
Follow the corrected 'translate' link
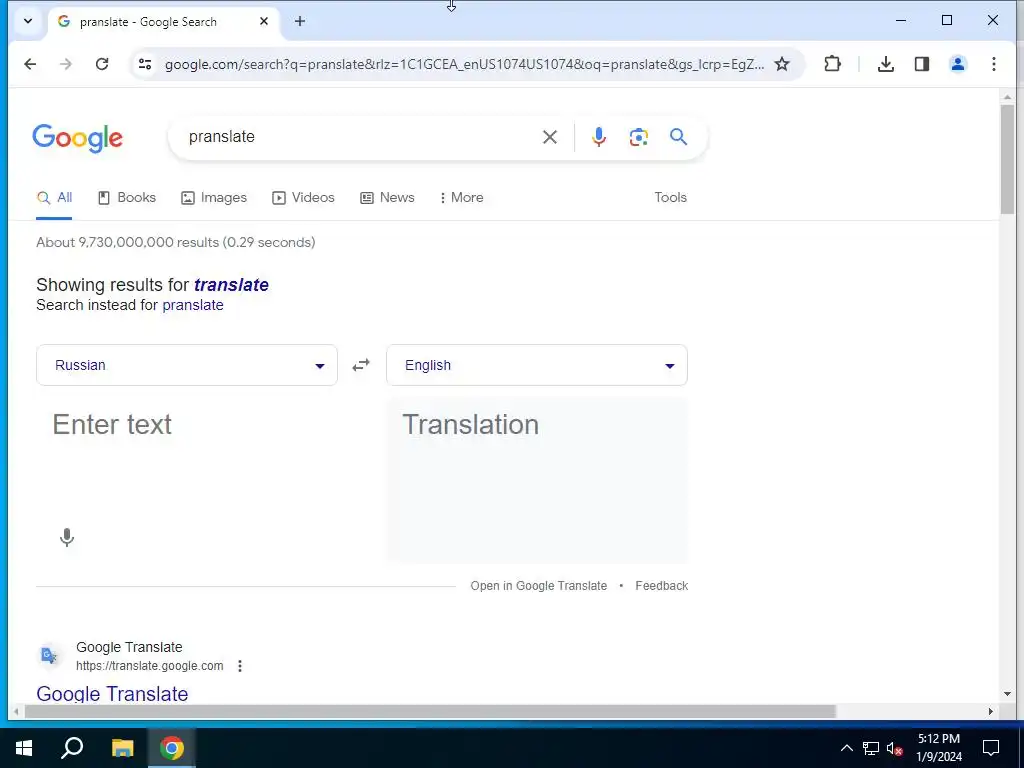[231, 285]
